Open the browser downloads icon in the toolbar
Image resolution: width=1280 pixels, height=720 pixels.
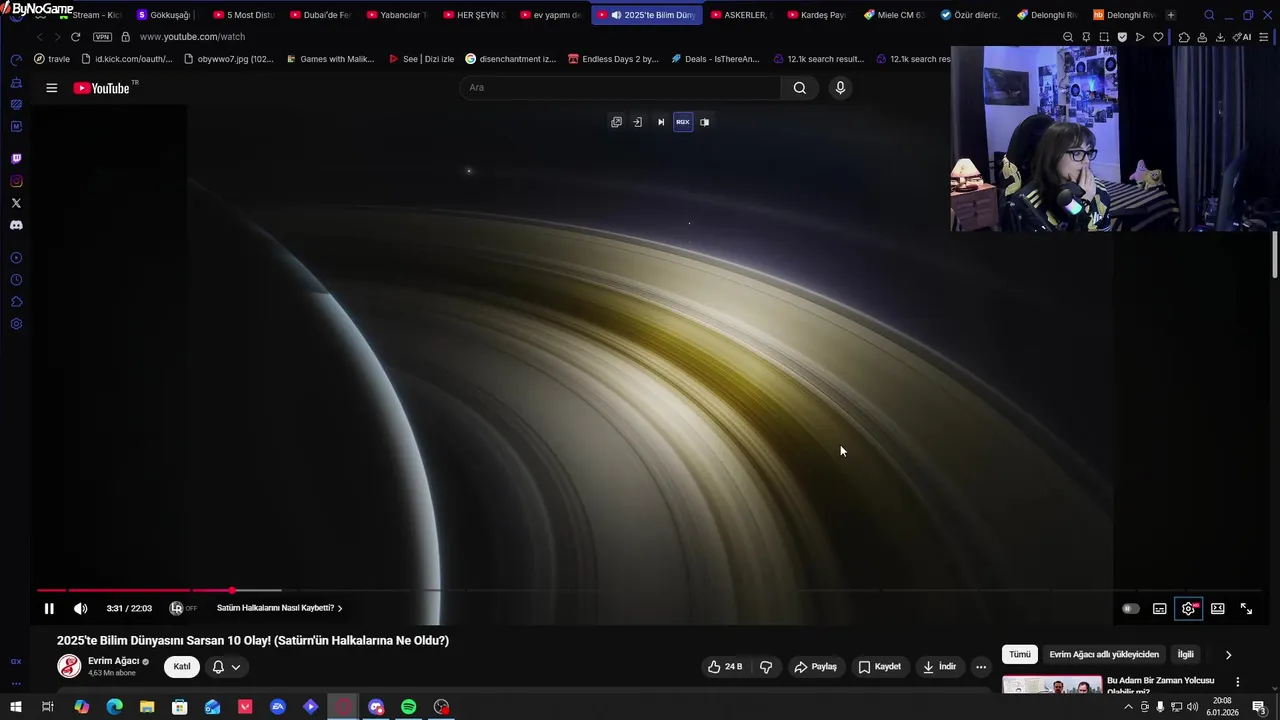[x=1220, y=37]
